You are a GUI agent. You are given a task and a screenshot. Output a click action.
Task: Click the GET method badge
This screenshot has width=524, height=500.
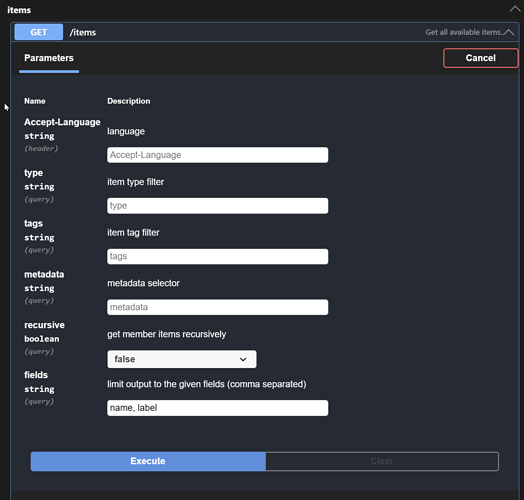(39, 32)
